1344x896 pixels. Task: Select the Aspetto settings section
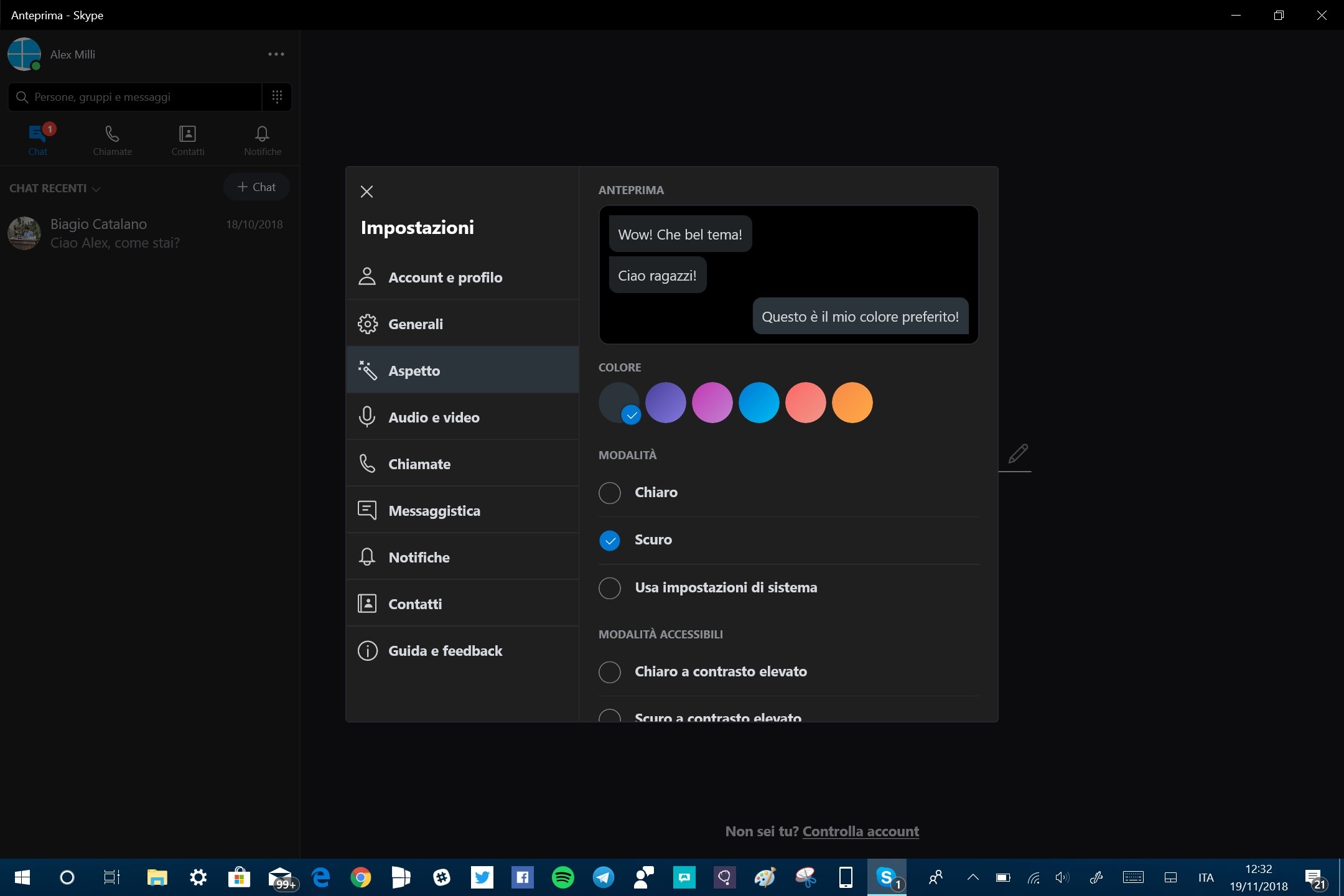(x=462, y=370)
